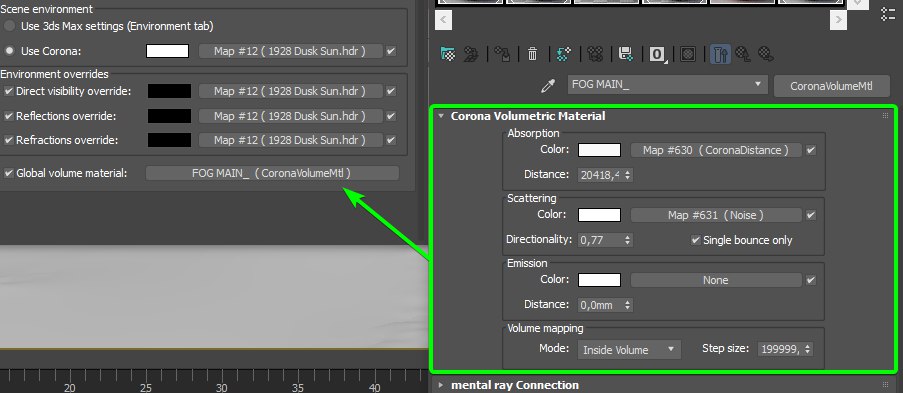Toggle the Use Corona map enable checkbox
Image resolution: width=903 pixels, height=393 pixels.
coord(391,51)
